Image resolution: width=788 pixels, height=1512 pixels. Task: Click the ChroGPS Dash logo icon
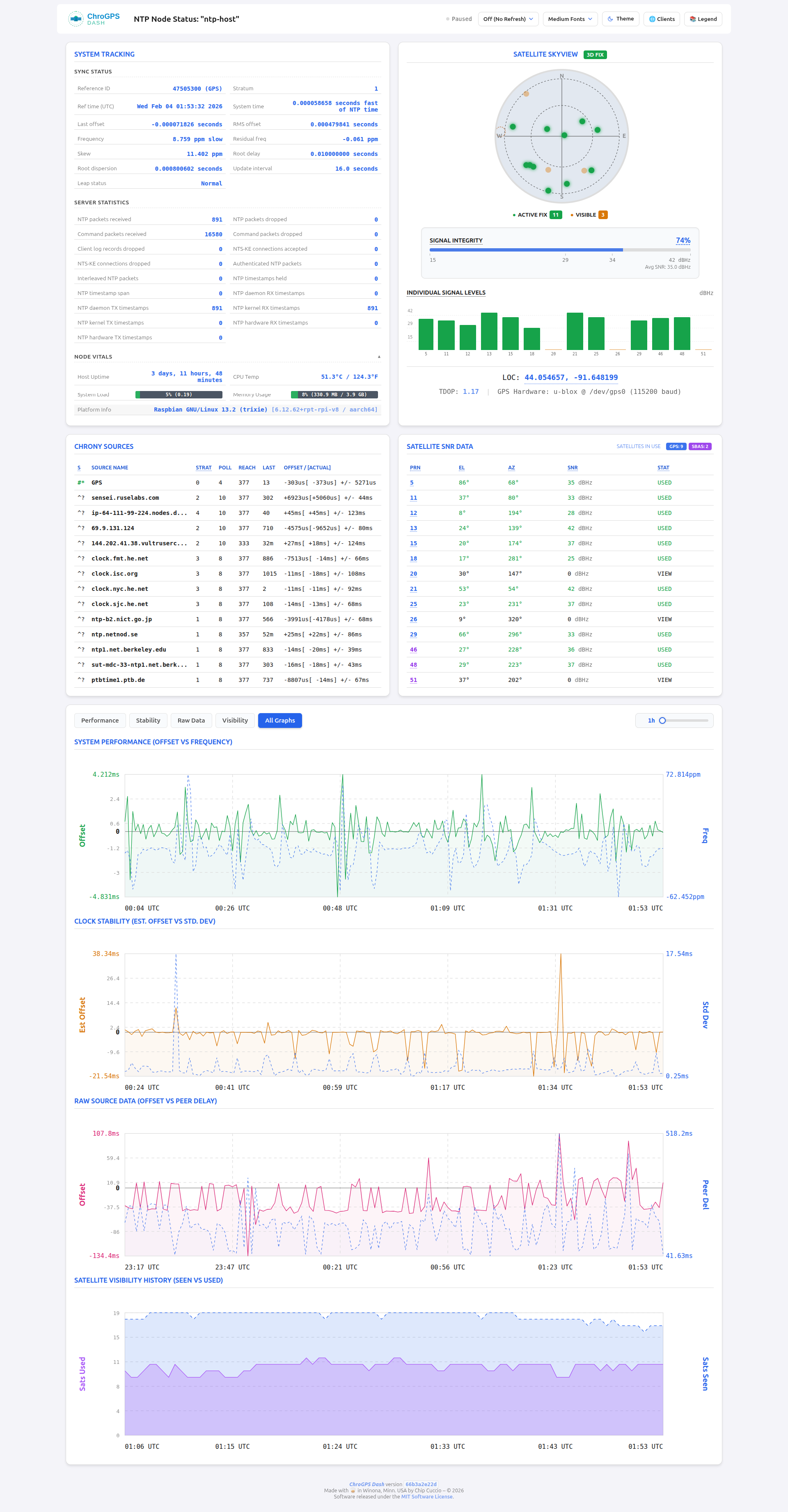tap(76, 19)
